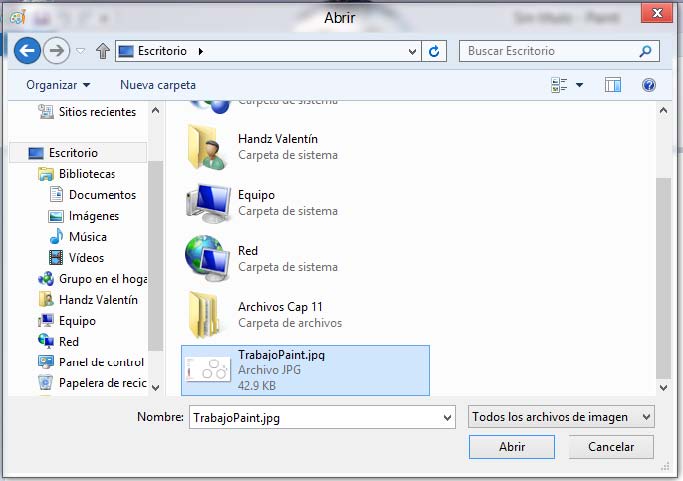Open the recent locations dropdown arrow
The image size is (683, 481).
click(x=81, y=51)
